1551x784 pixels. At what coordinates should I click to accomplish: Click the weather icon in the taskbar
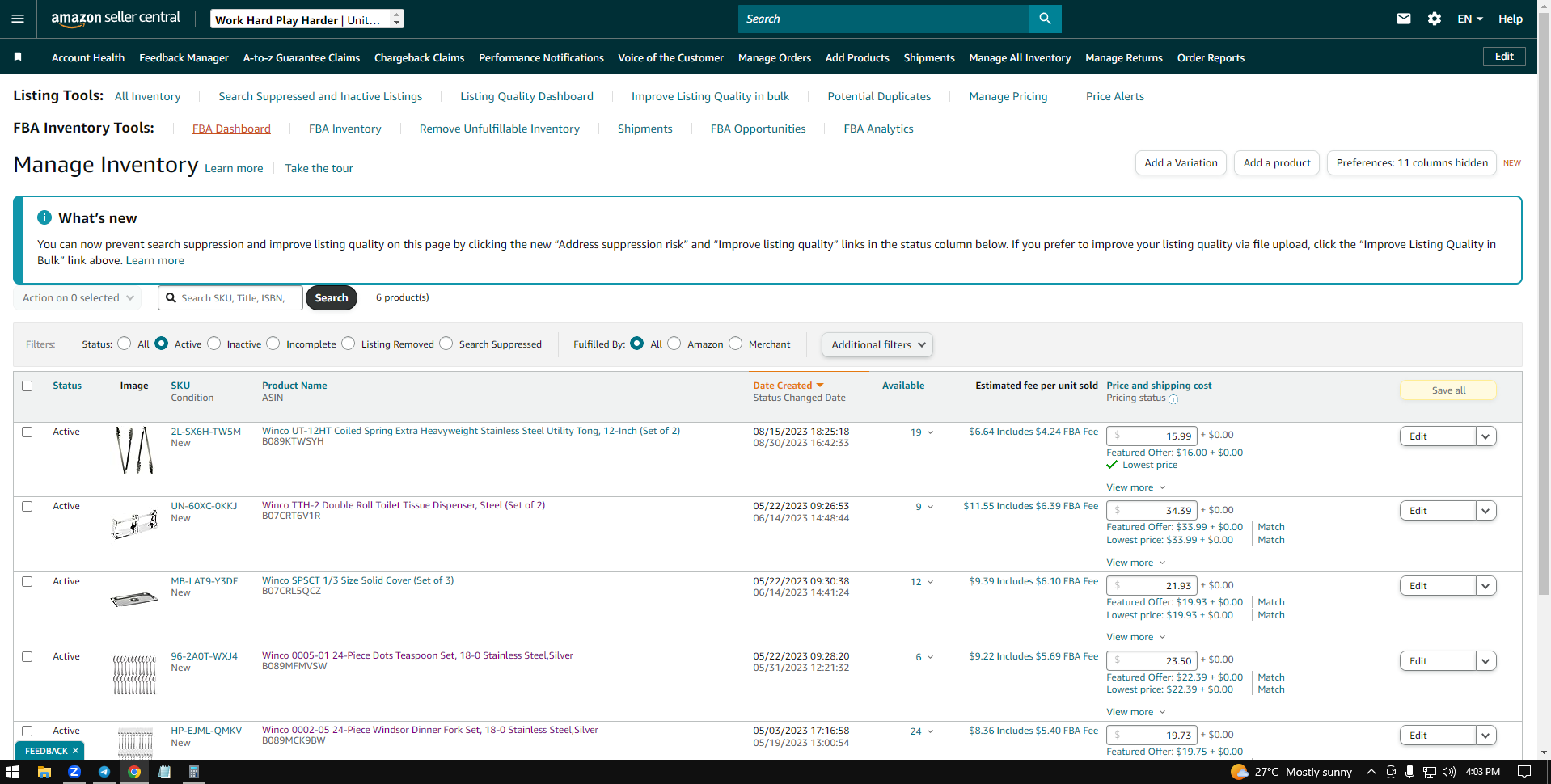pyautogui.click(x=1239, y=772)
